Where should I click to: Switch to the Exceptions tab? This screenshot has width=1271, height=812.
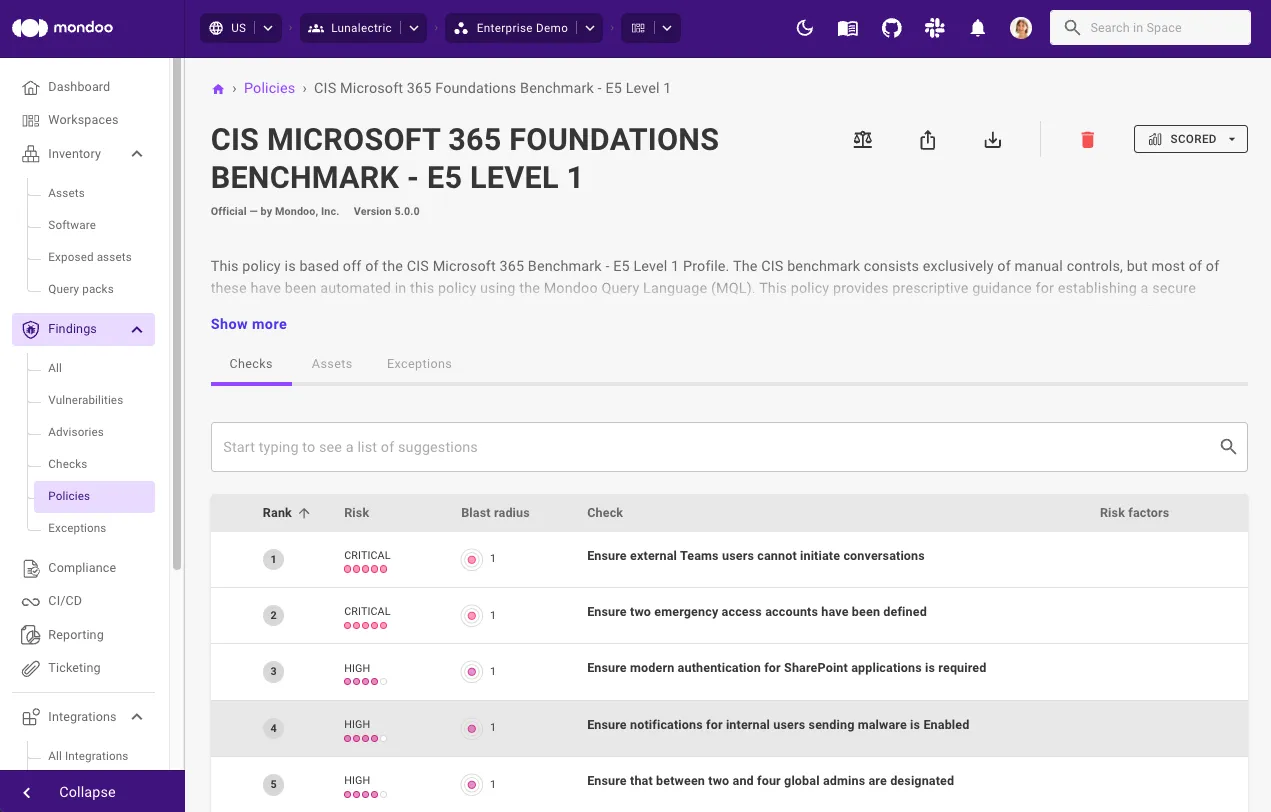click(x=419, y=364)
